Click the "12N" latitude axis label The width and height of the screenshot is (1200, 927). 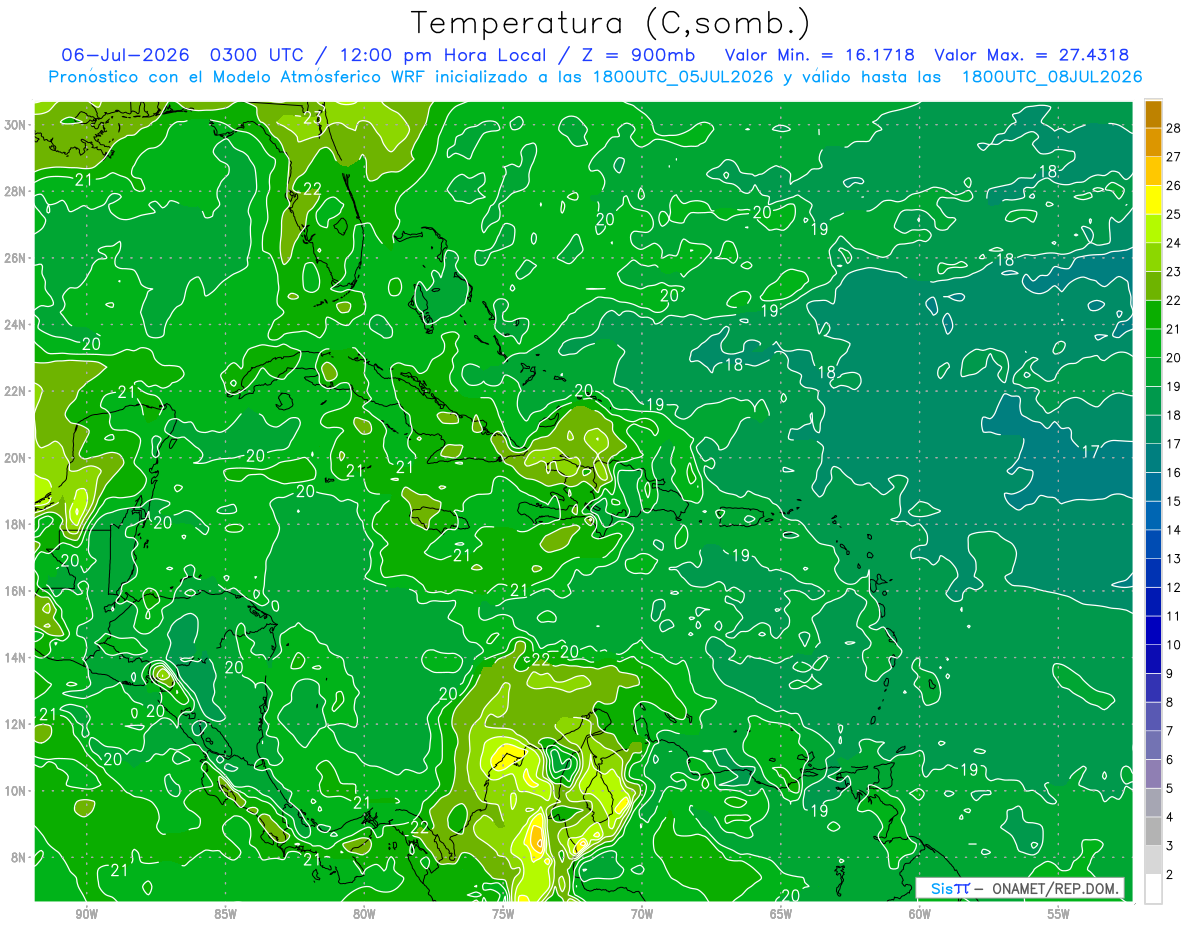[x=15, y=724]
